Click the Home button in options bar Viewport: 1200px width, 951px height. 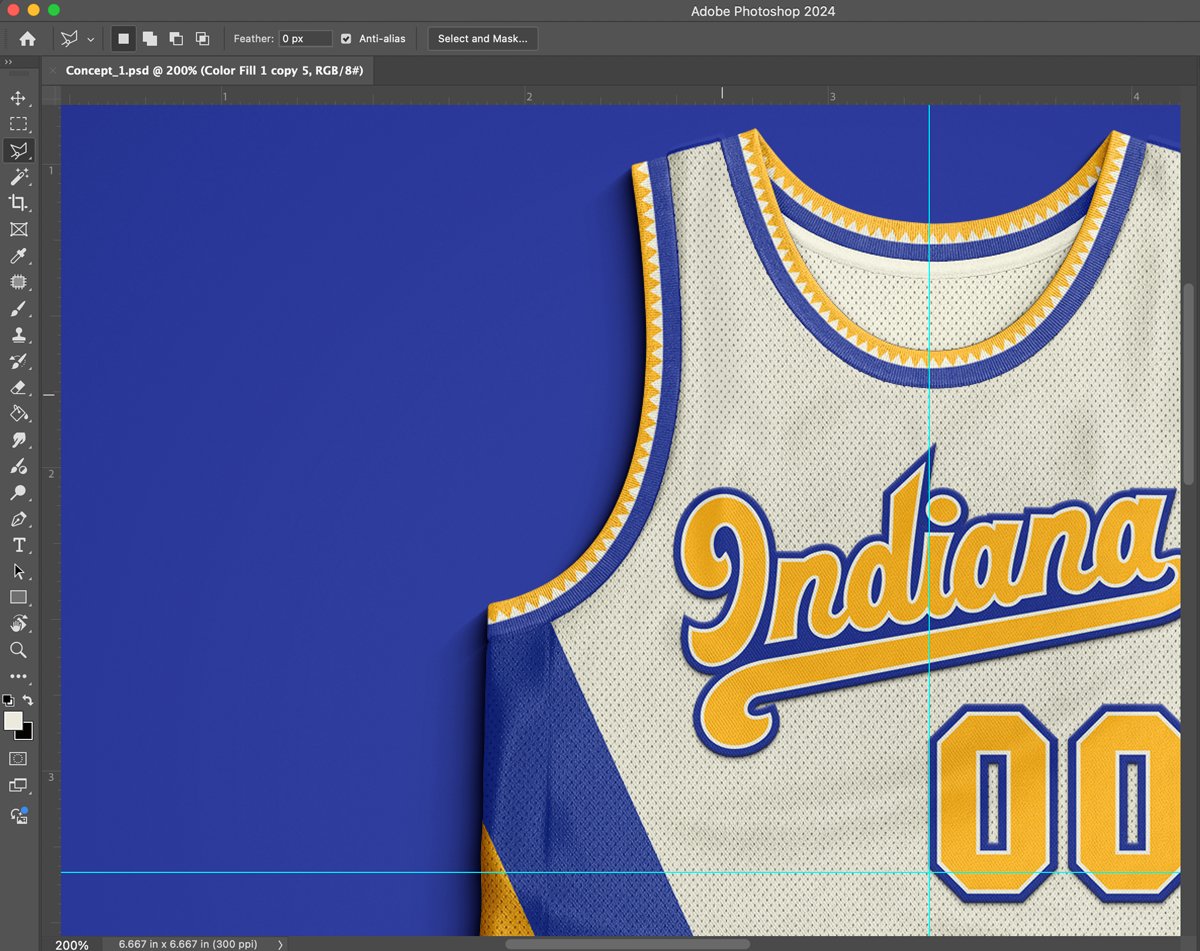(27, 39)
